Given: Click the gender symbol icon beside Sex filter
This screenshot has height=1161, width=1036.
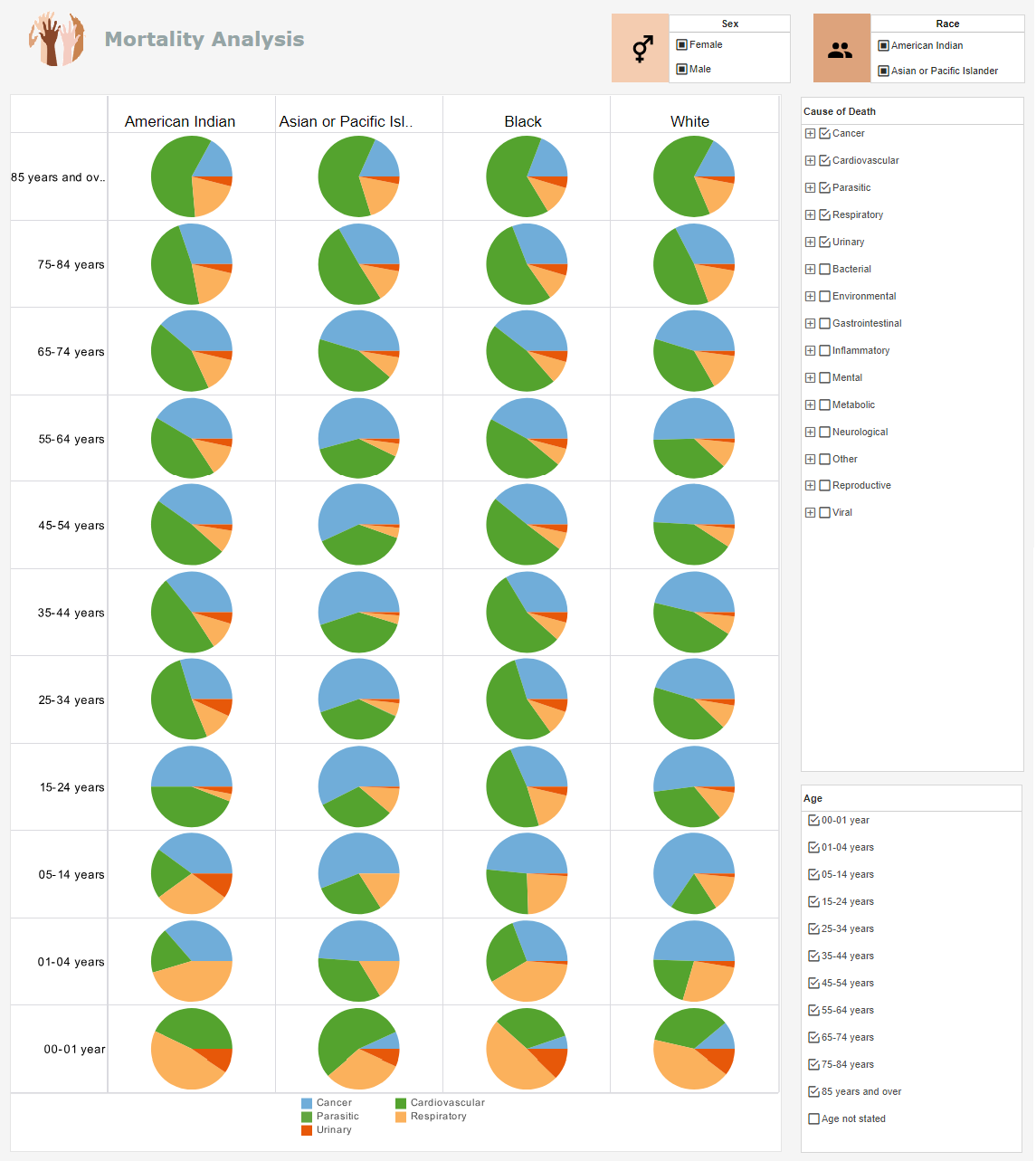Looking at the screenshot, I should click(640, 47).
